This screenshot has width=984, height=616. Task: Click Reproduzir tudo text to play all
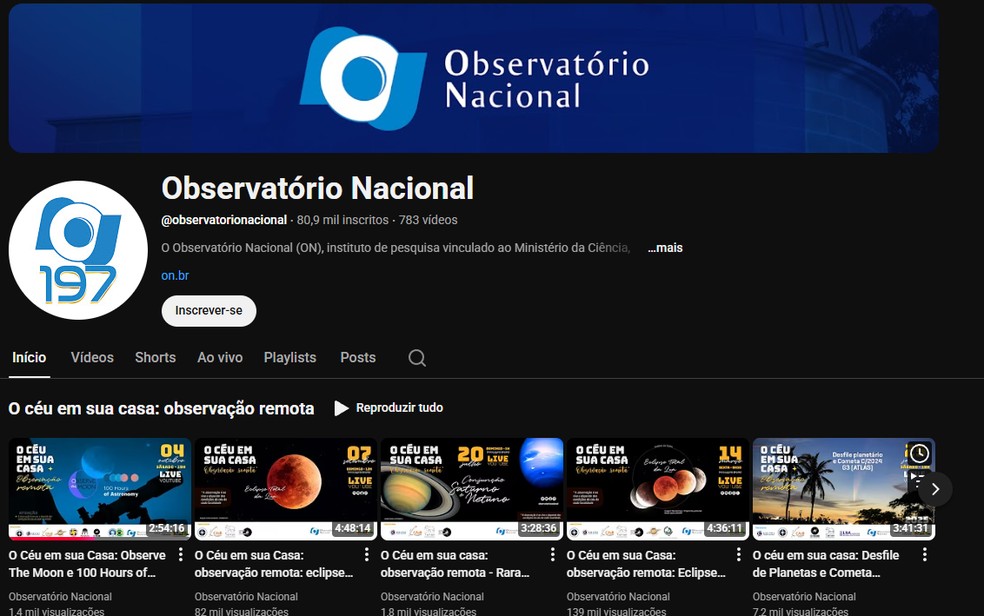399,408
